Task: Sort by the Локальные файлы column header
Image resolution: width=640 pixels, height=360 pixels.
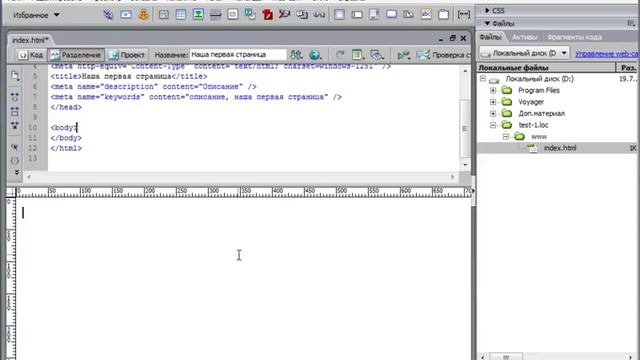Action: click(546, 68)
